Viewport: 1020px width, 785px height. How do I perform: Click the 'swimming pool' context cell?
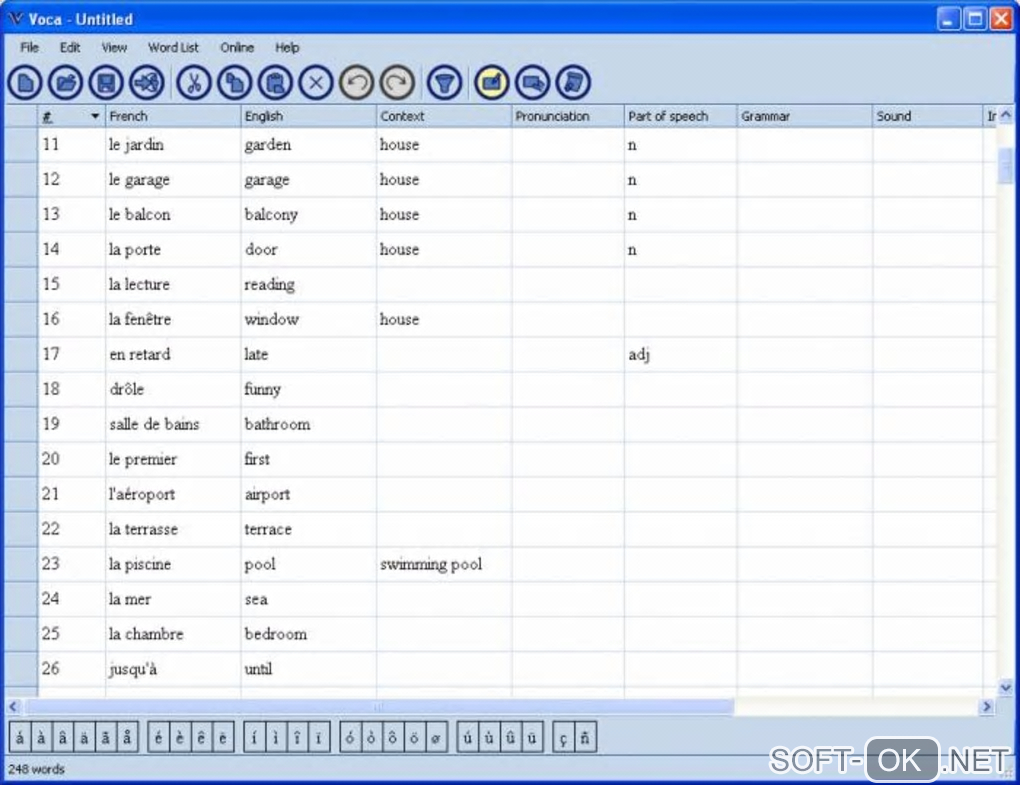[444, 564]
